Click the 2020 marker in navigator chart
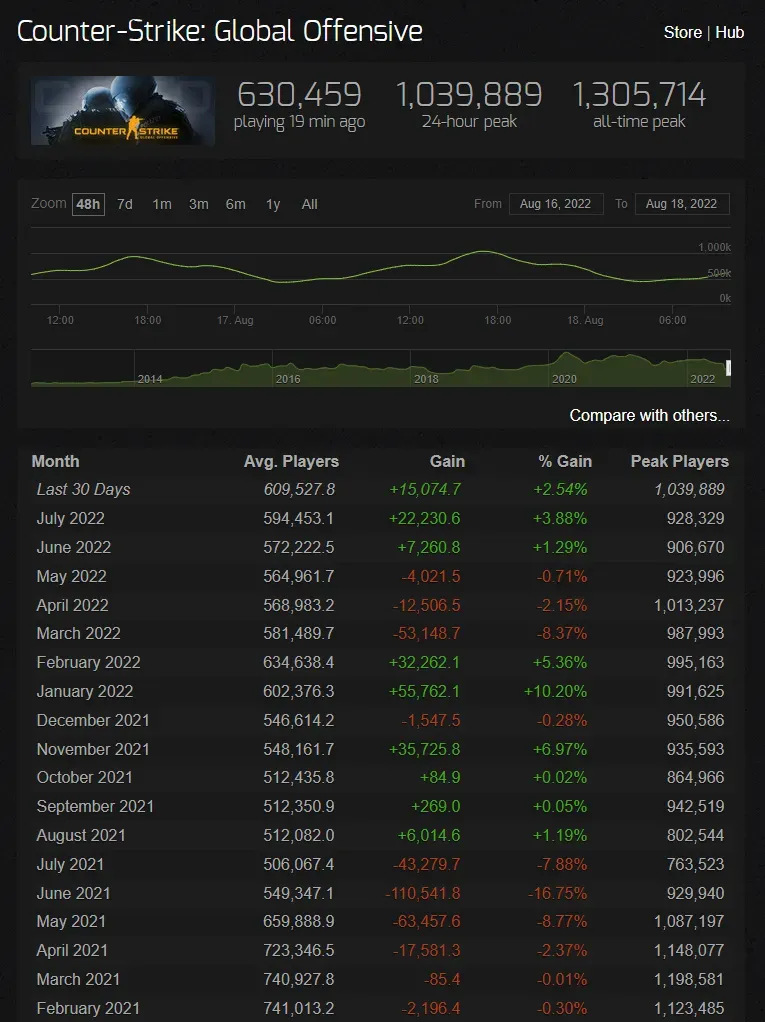Viewport: 765px width, 1022px height. tap(564, 379)
